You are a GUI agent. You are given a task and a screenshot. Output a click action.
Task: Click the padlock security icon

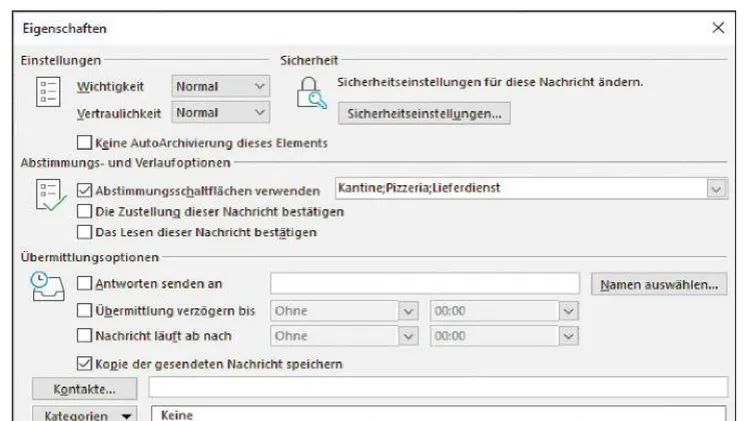[x=311, y=93]
